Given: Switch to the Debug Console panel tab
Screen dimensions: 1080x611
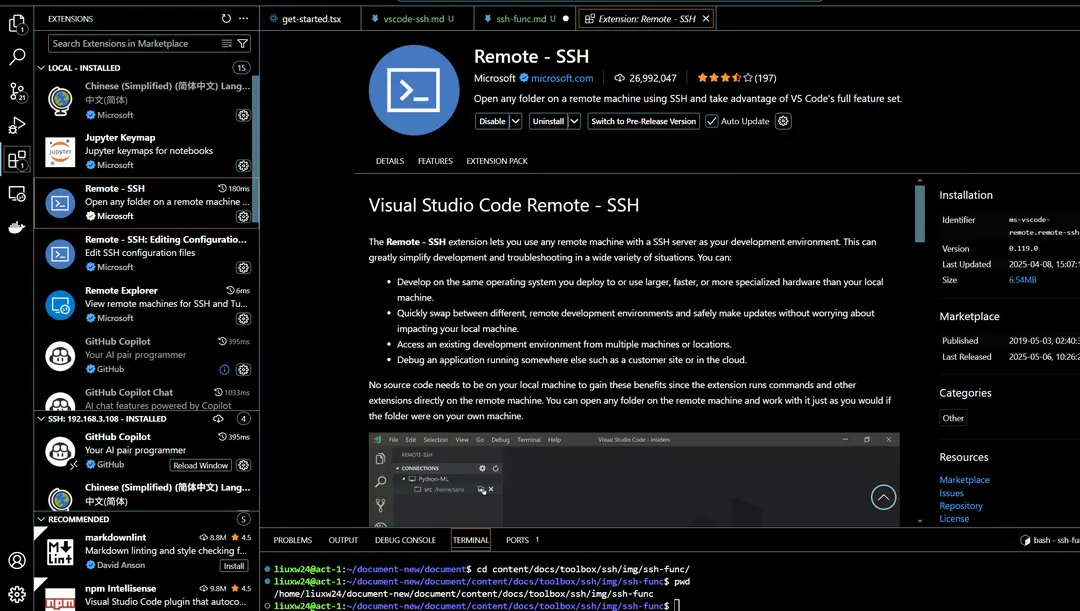Looking at the screenshot, I should click(x=405, y=540).
